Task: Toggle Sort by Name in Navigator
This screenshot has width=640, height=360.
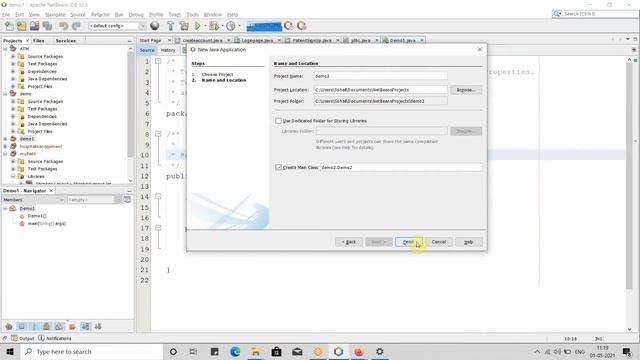Action: [85, 327]
